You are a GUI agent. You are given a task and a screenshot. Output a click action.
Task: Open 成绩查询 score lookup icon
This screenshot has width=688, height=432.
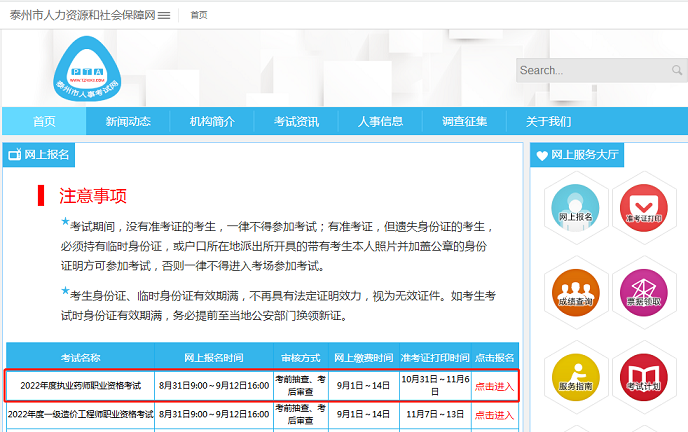pos(576,288)
